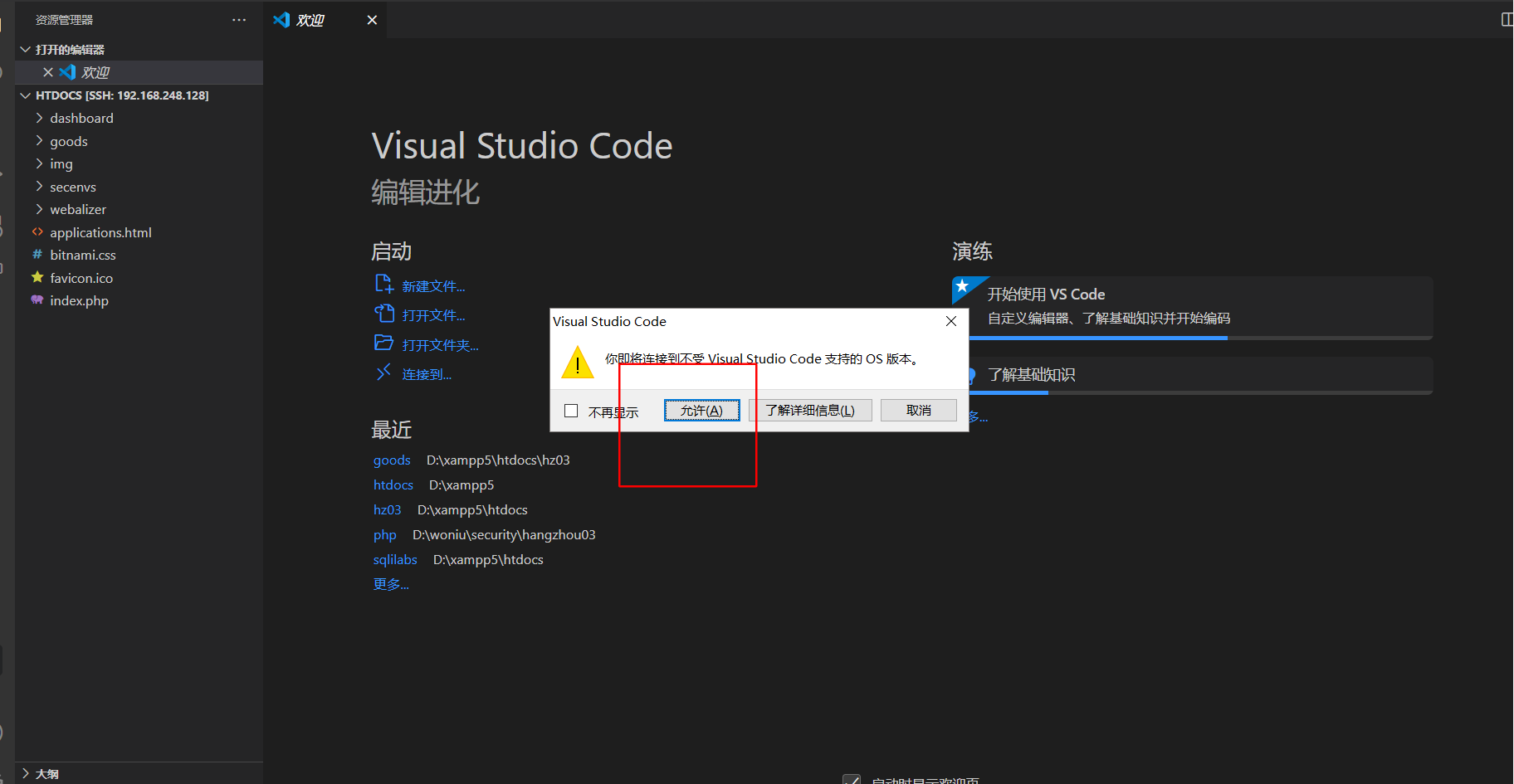1514x784 pixels.
Task: Expand the goods folder
Action: click(x=39, y=141)
